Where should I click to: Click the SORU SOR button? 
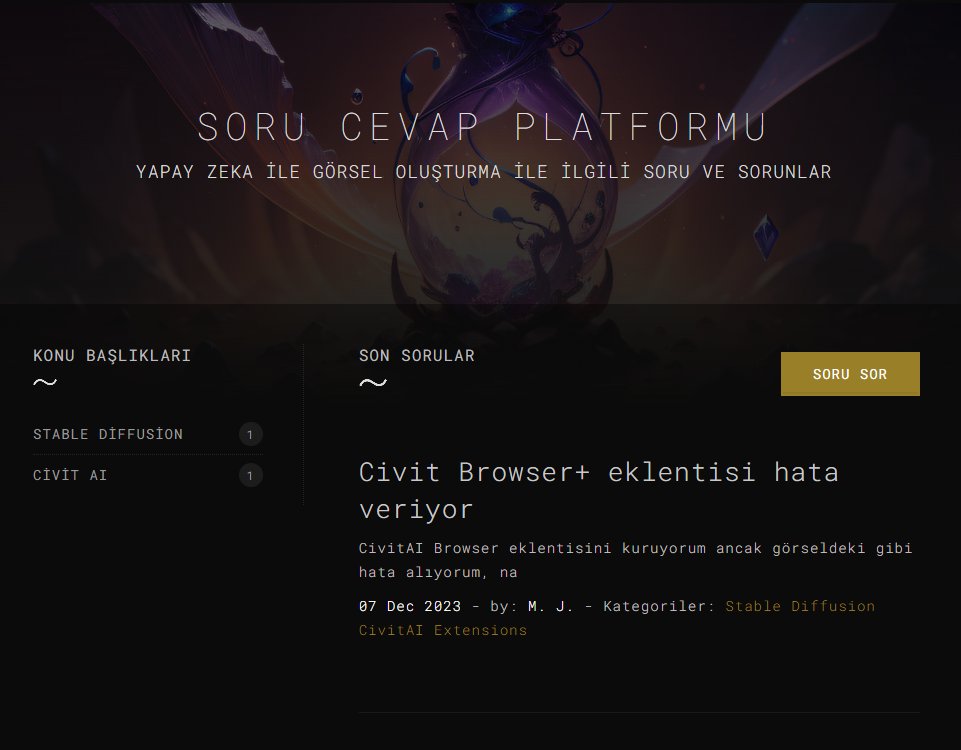coord(850,374)
